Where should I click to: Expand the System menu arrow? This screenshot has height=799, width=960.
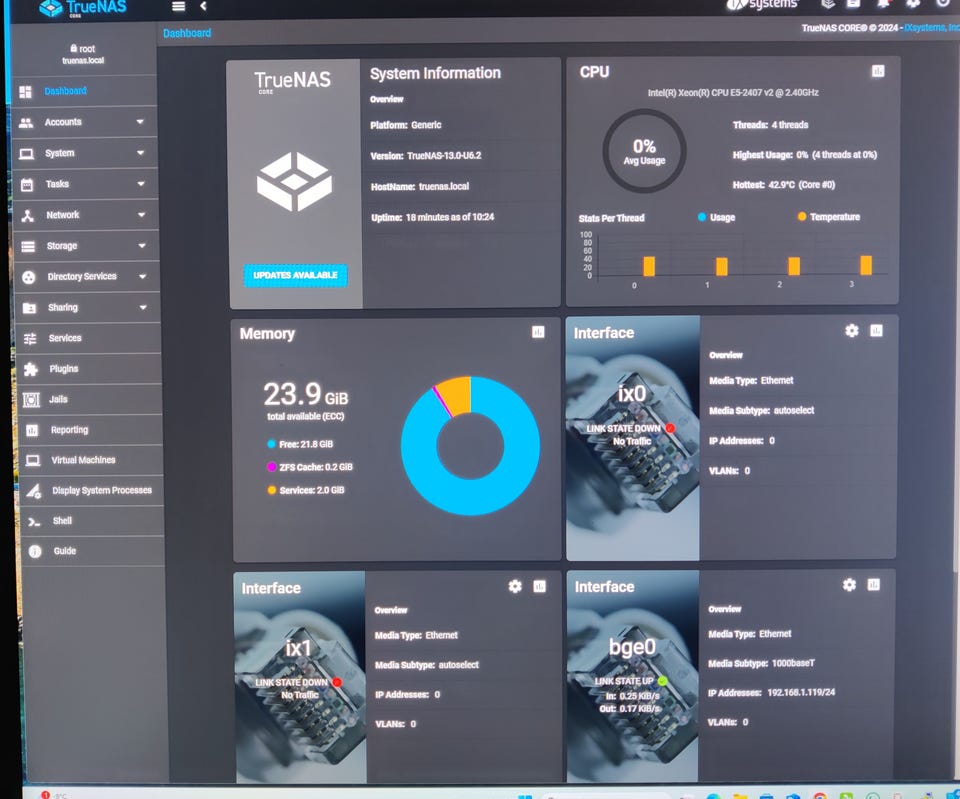click(141, 152)
